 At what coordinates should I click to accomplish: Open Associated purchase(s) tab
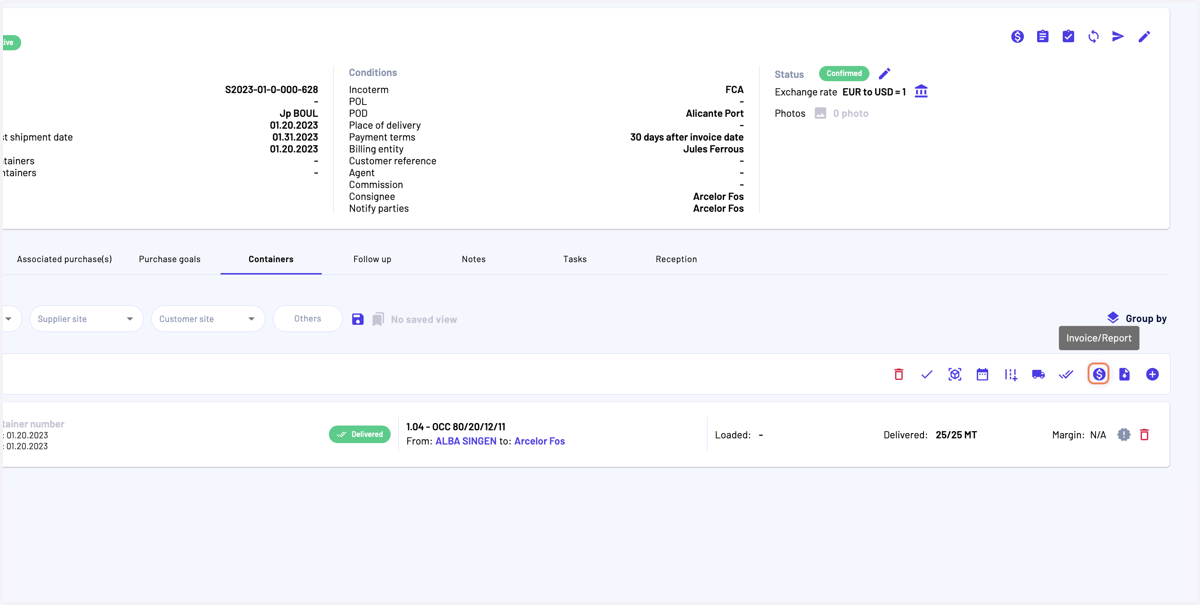point(64,259)
